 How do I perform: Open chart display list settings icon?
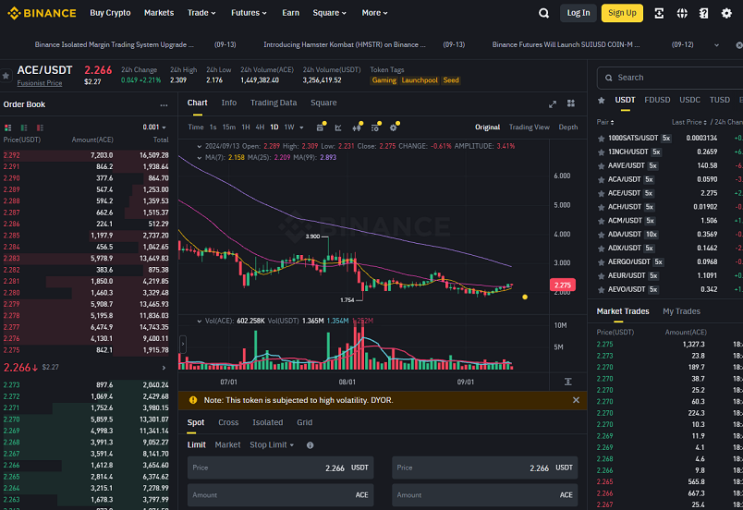click(375, 128)
